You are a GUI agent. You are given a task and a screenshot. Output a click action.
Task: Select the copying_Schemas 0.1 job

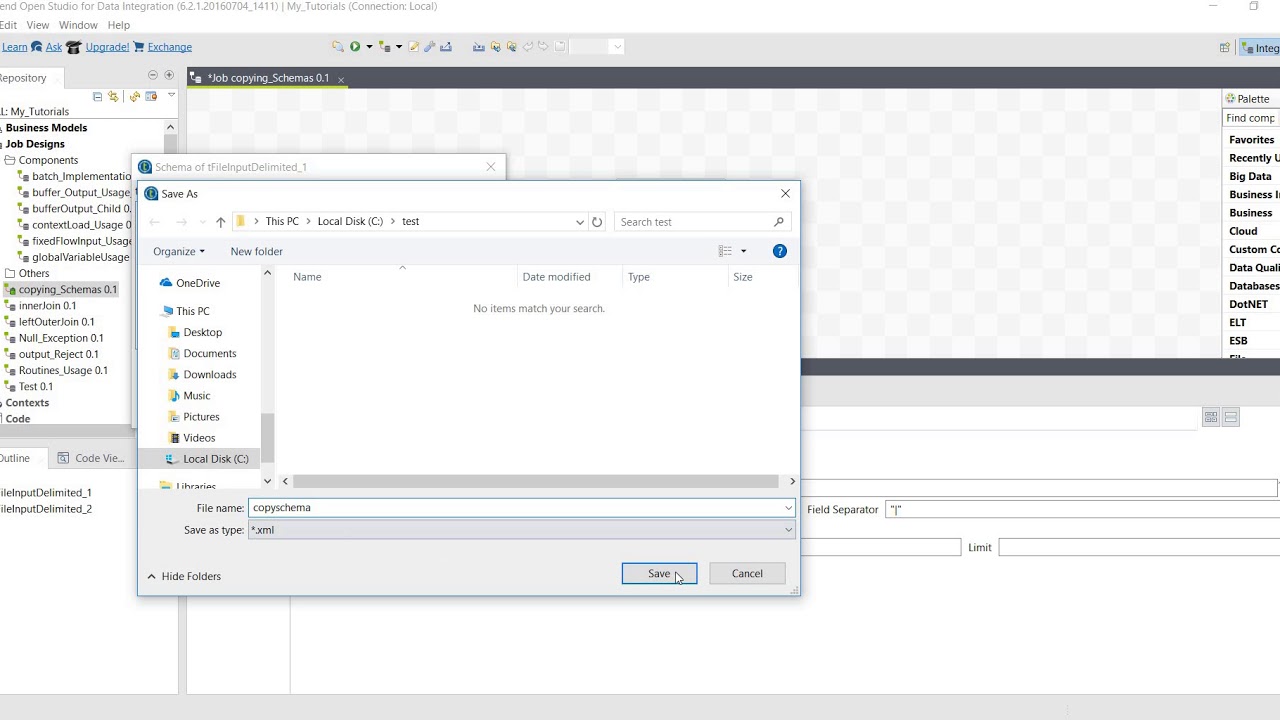[x=61, y=289]
